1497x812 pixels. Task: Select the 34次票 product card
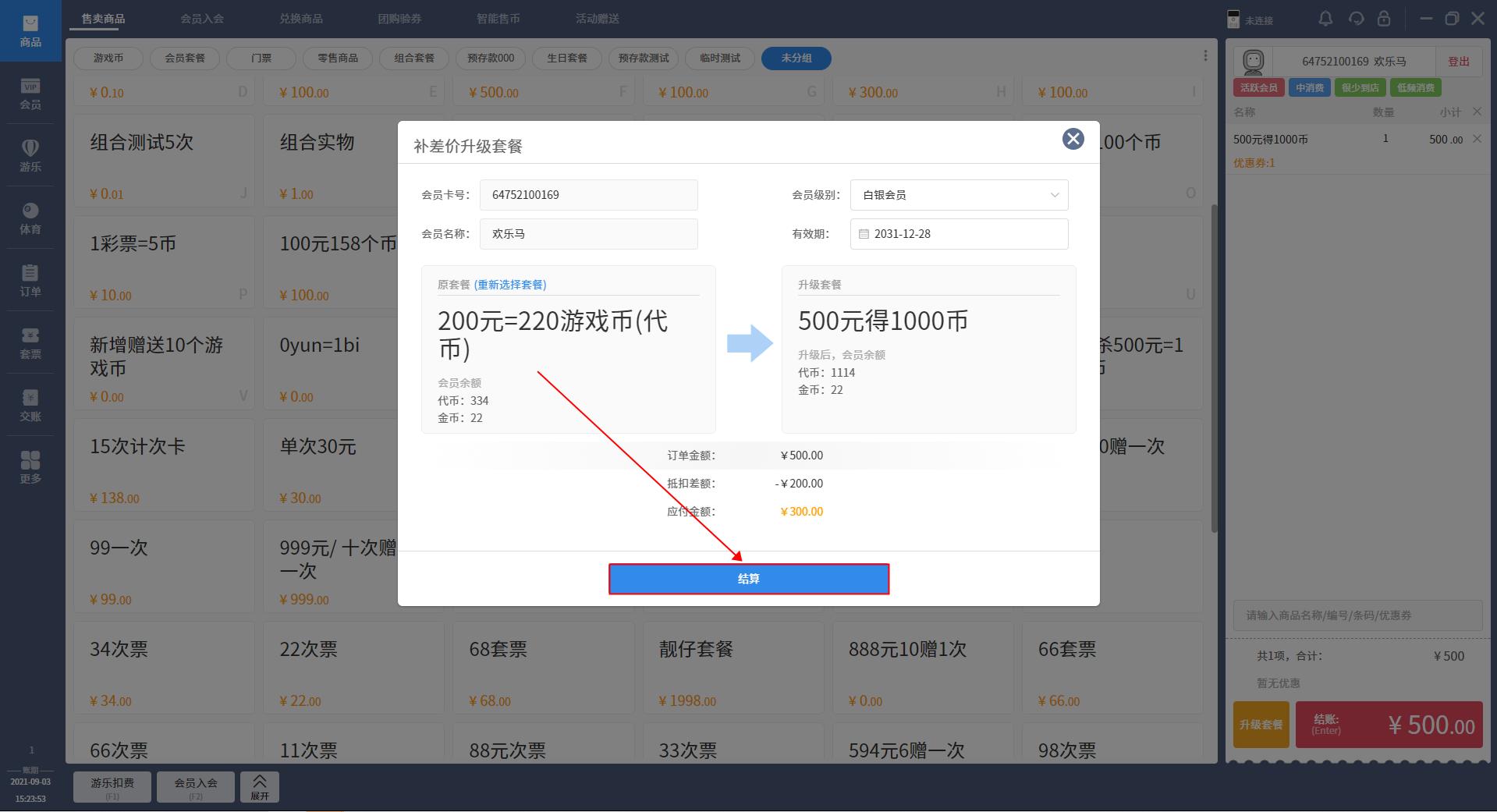(165, 667)
